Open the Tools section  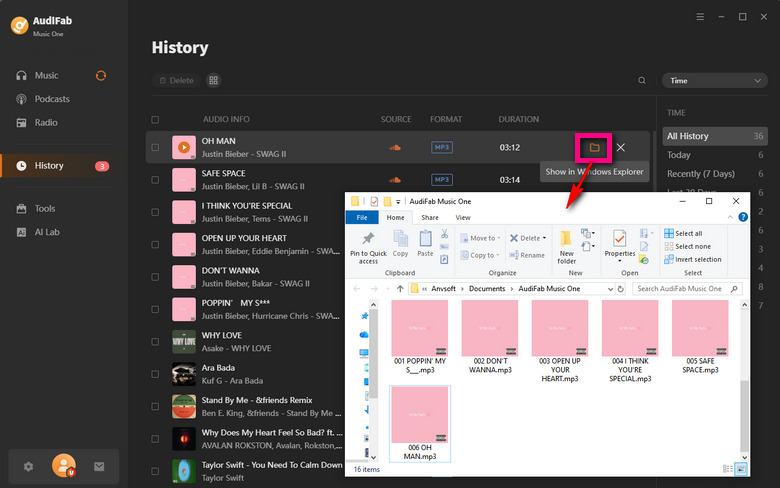45,208
